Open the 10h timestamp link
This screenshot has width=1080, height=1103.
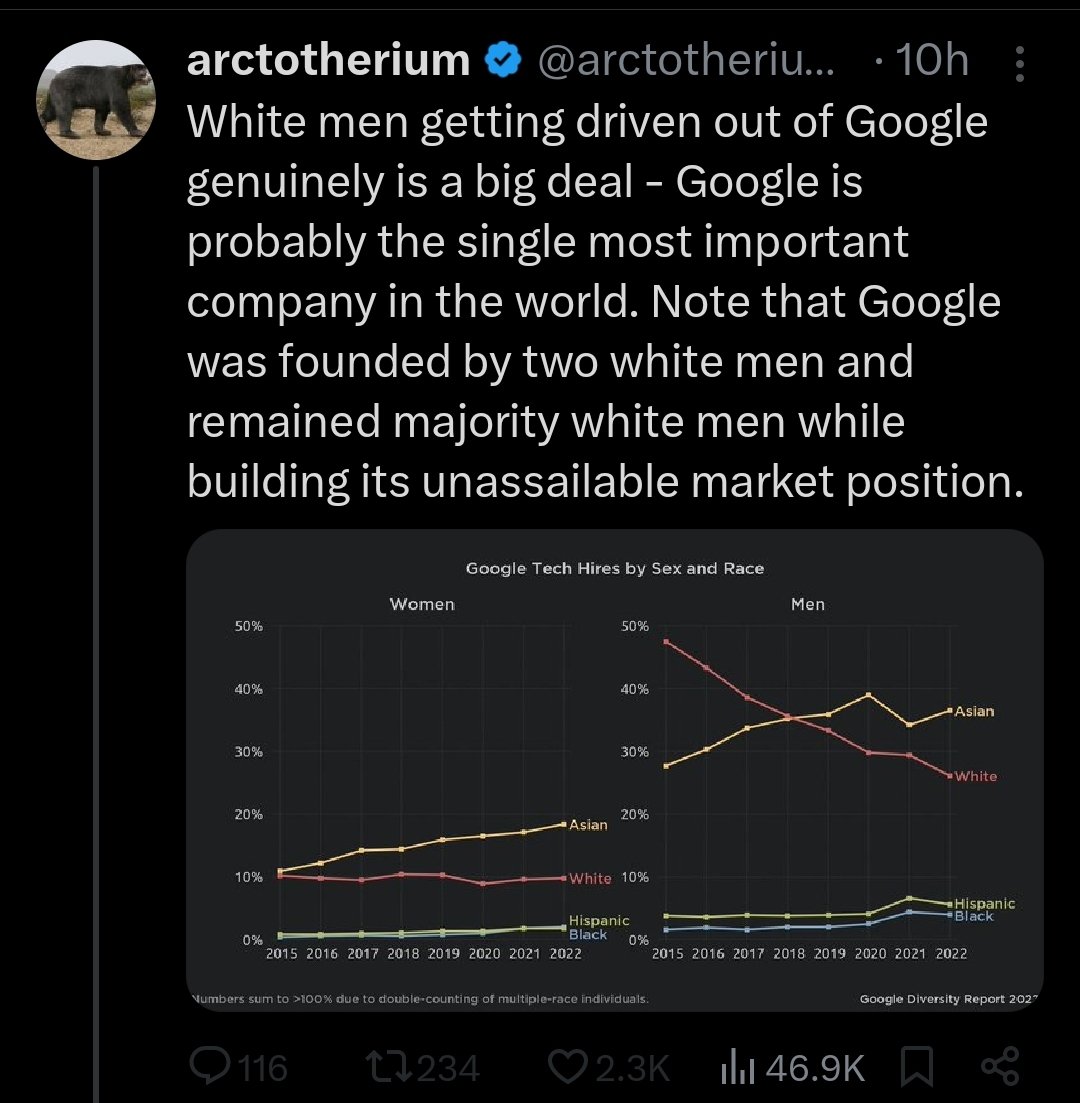pyautogui.click(x=933, y=60)
